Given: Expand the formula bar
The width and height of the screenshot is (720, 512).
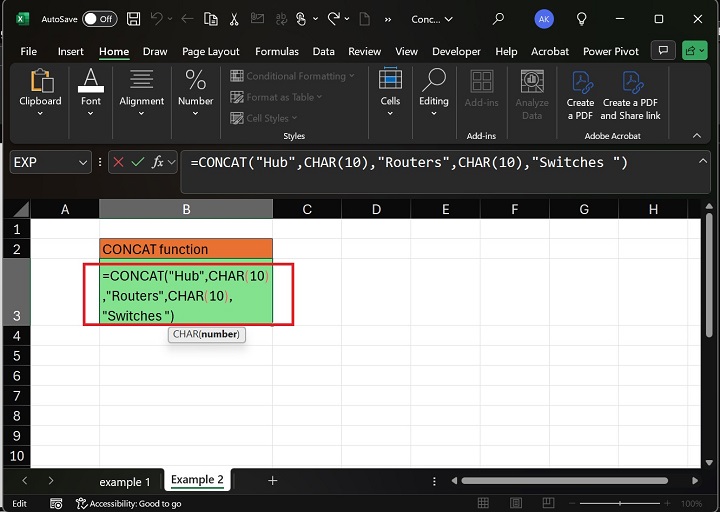Looking at the screenshot, I should (x=704, y=159).
